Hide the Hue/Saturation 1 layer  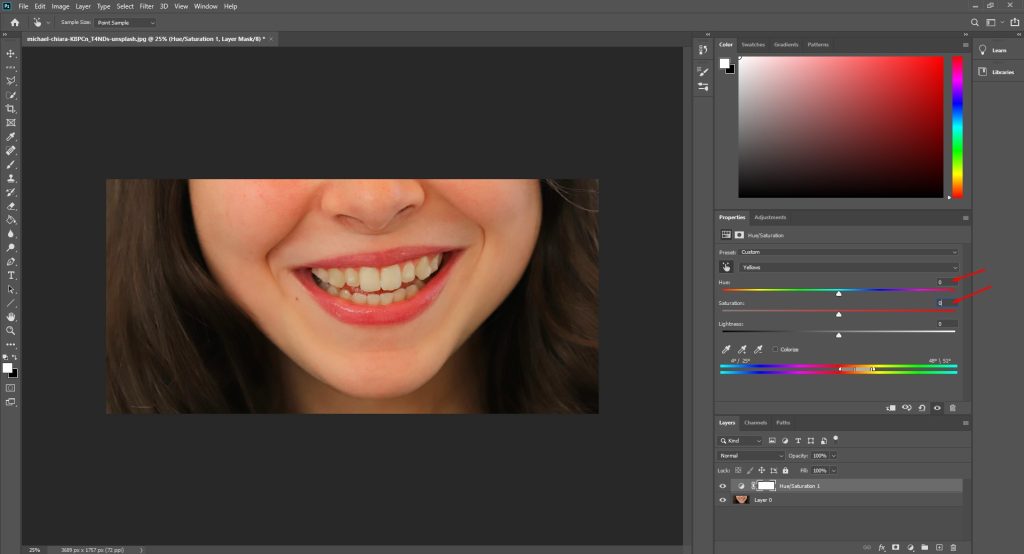(722, 485)
